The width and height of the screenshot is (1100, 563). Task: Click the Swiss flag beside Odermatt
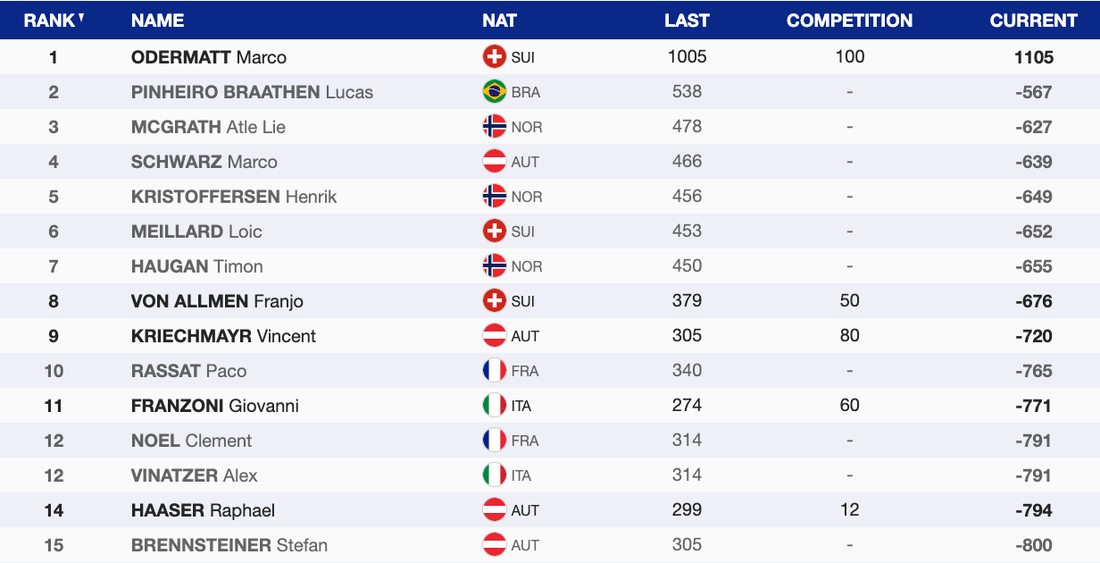click(494, 57)
